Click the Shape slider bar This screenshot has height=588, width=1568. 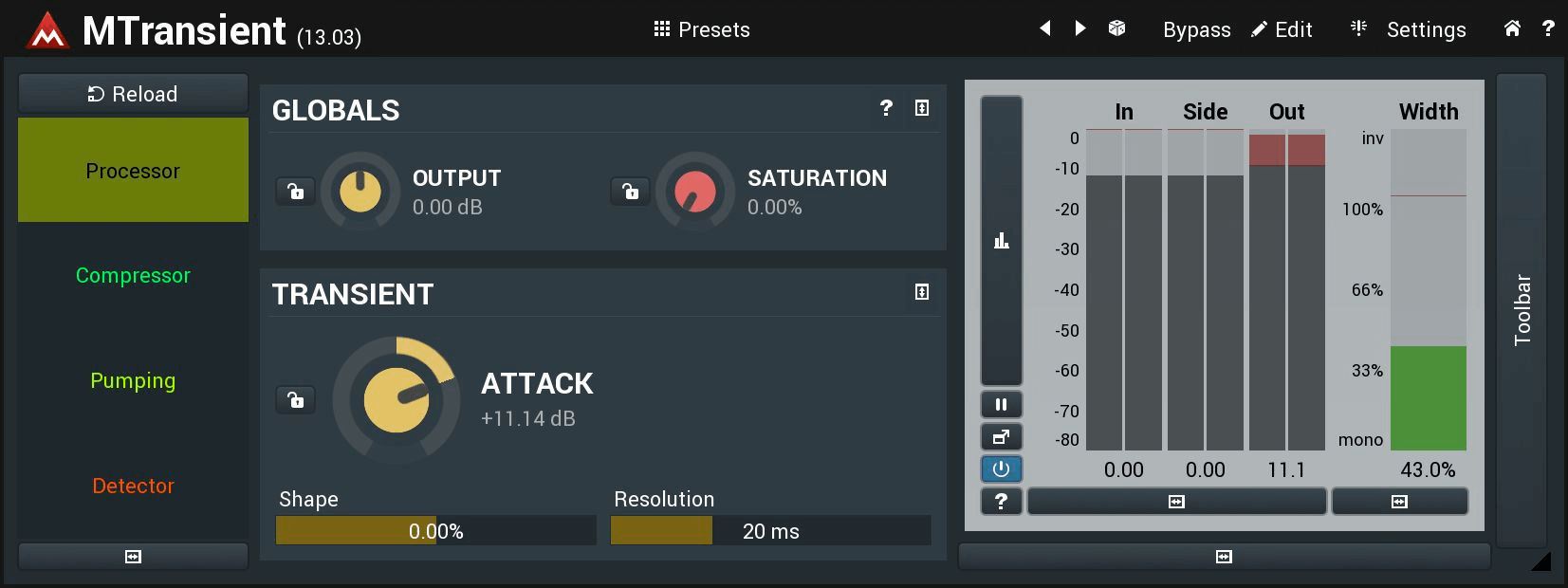[435, 531]
